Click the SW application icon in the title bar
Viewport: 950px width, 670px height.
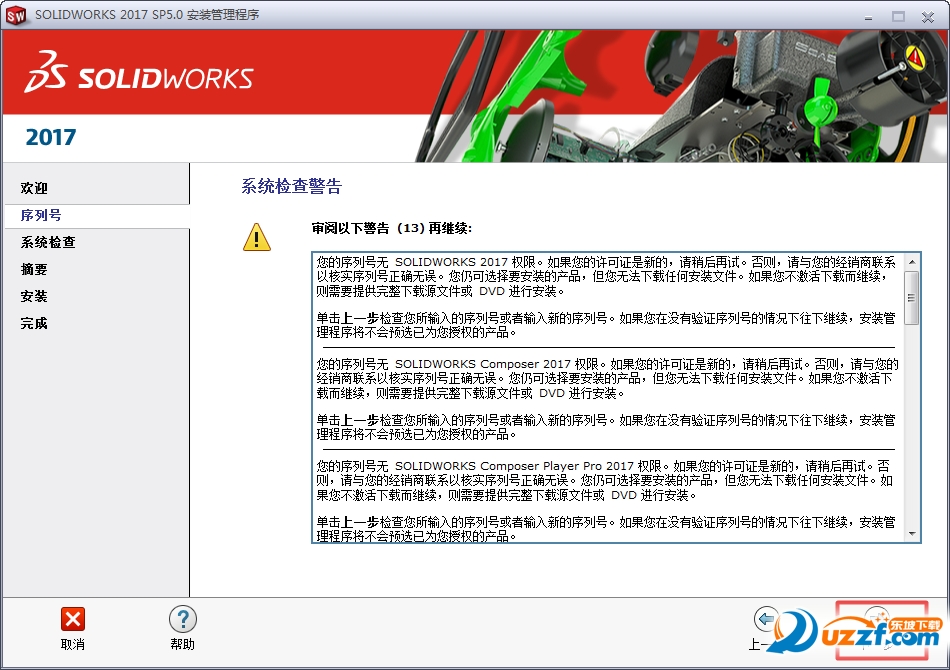click(16, 16)
